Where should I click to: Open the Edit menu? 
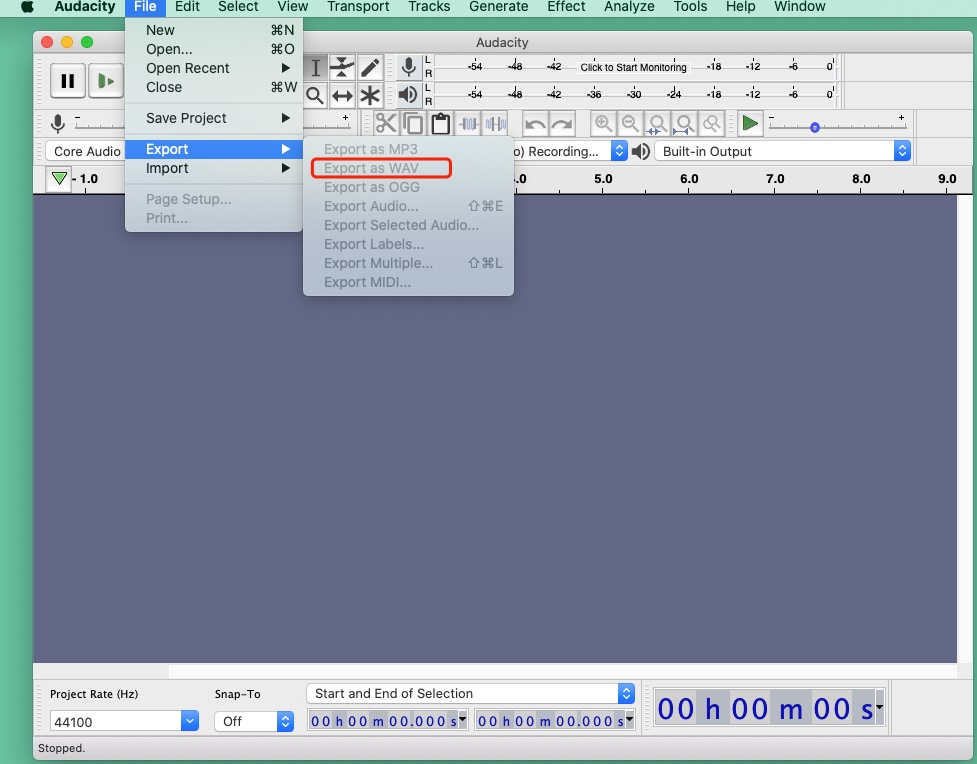coord(187,7)
